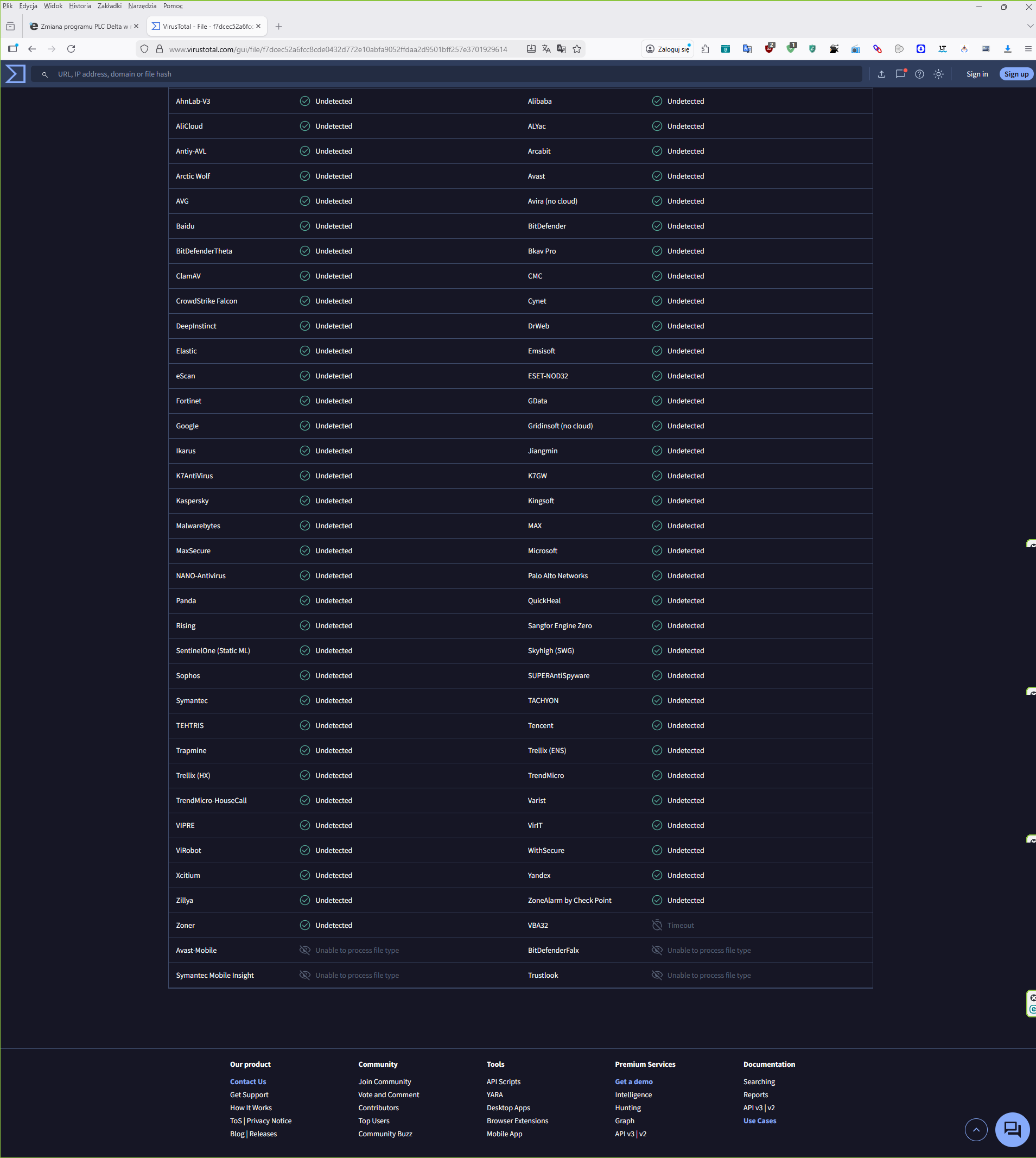
Task: Click the translate page icon in address bar
Action: (546, 49)
